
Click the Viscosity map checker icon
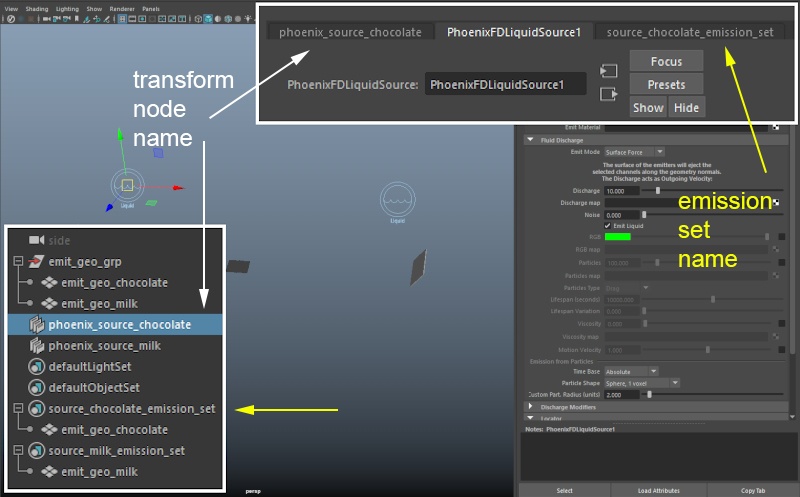776,336
